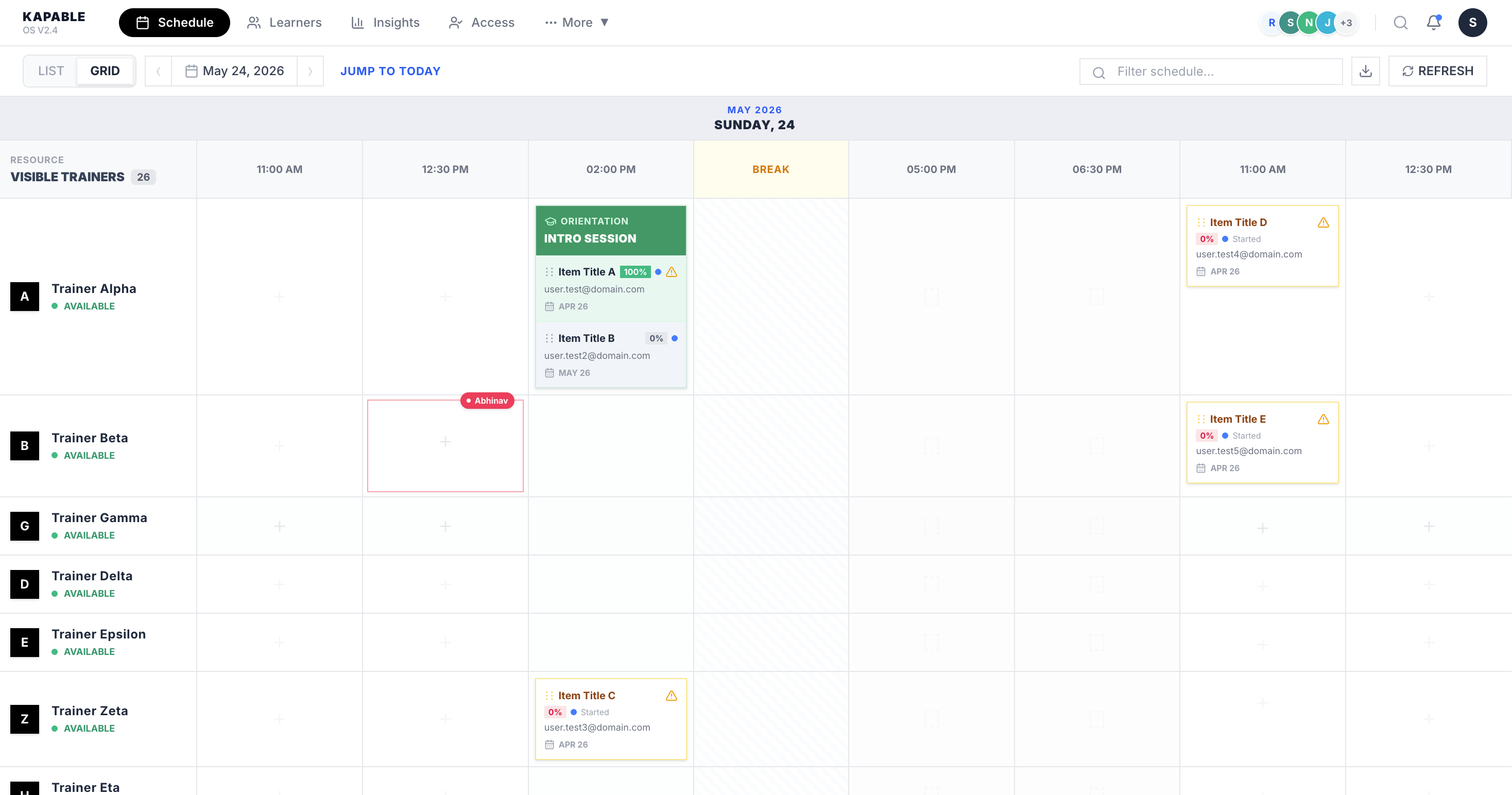The width and height of the screenshot is (1512, 795).
Task: Go to the Learners tab
Action: coord(284,22)
